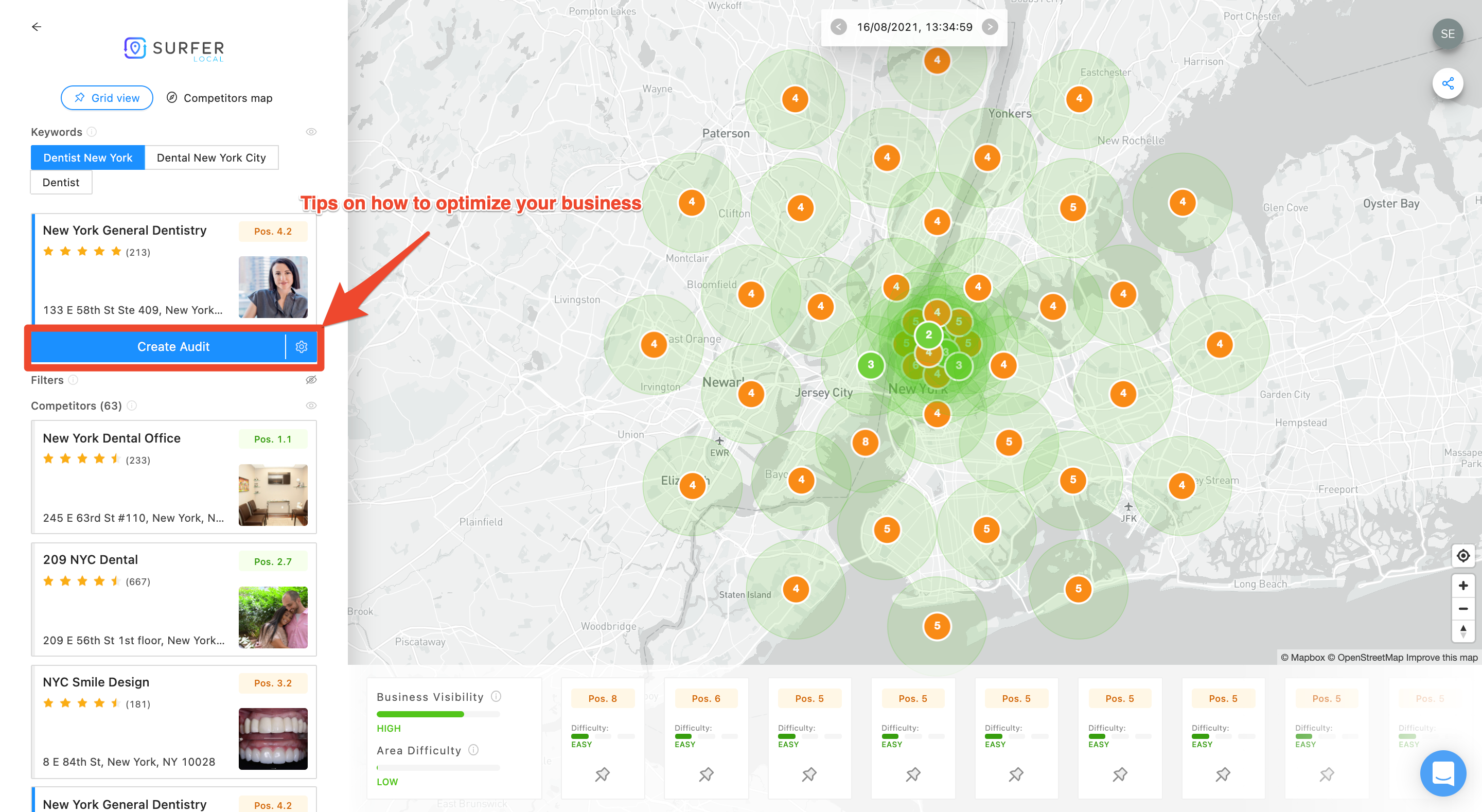Zoom in on the map
The height and width of the screenshot is (812, 1482).
point(1463,585)
